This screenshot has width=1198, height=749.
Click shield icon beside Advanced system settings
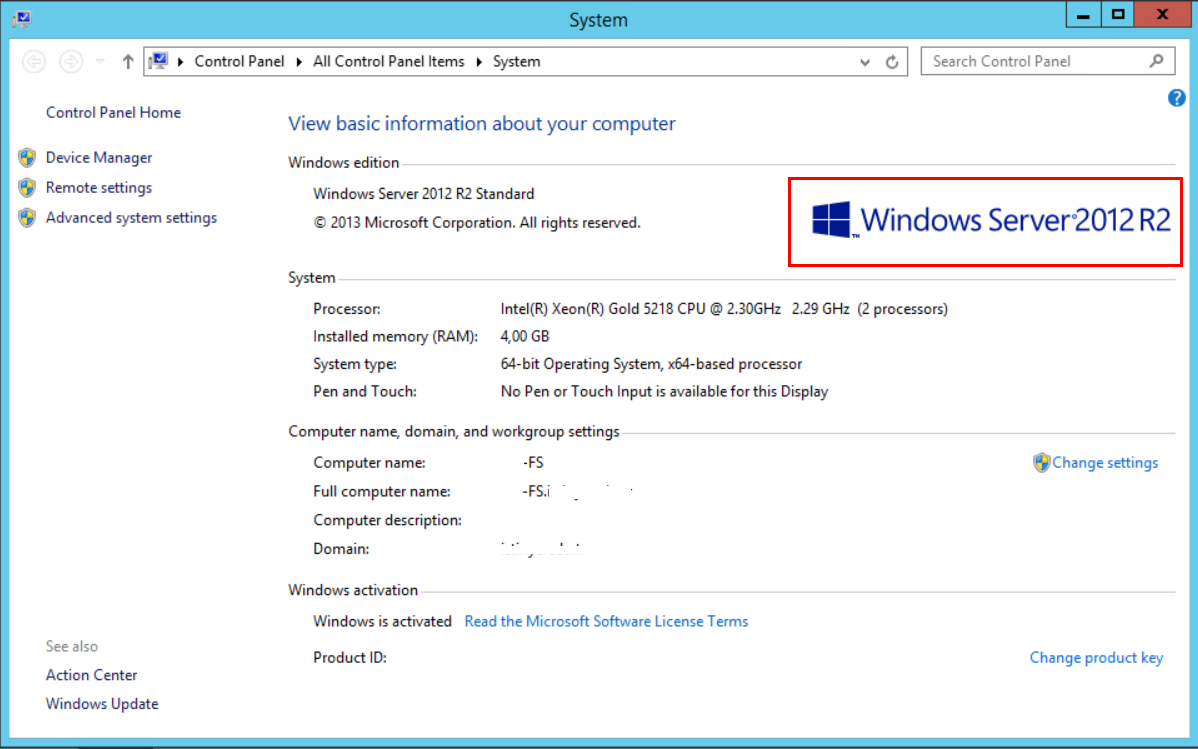[x=28, y=218]
